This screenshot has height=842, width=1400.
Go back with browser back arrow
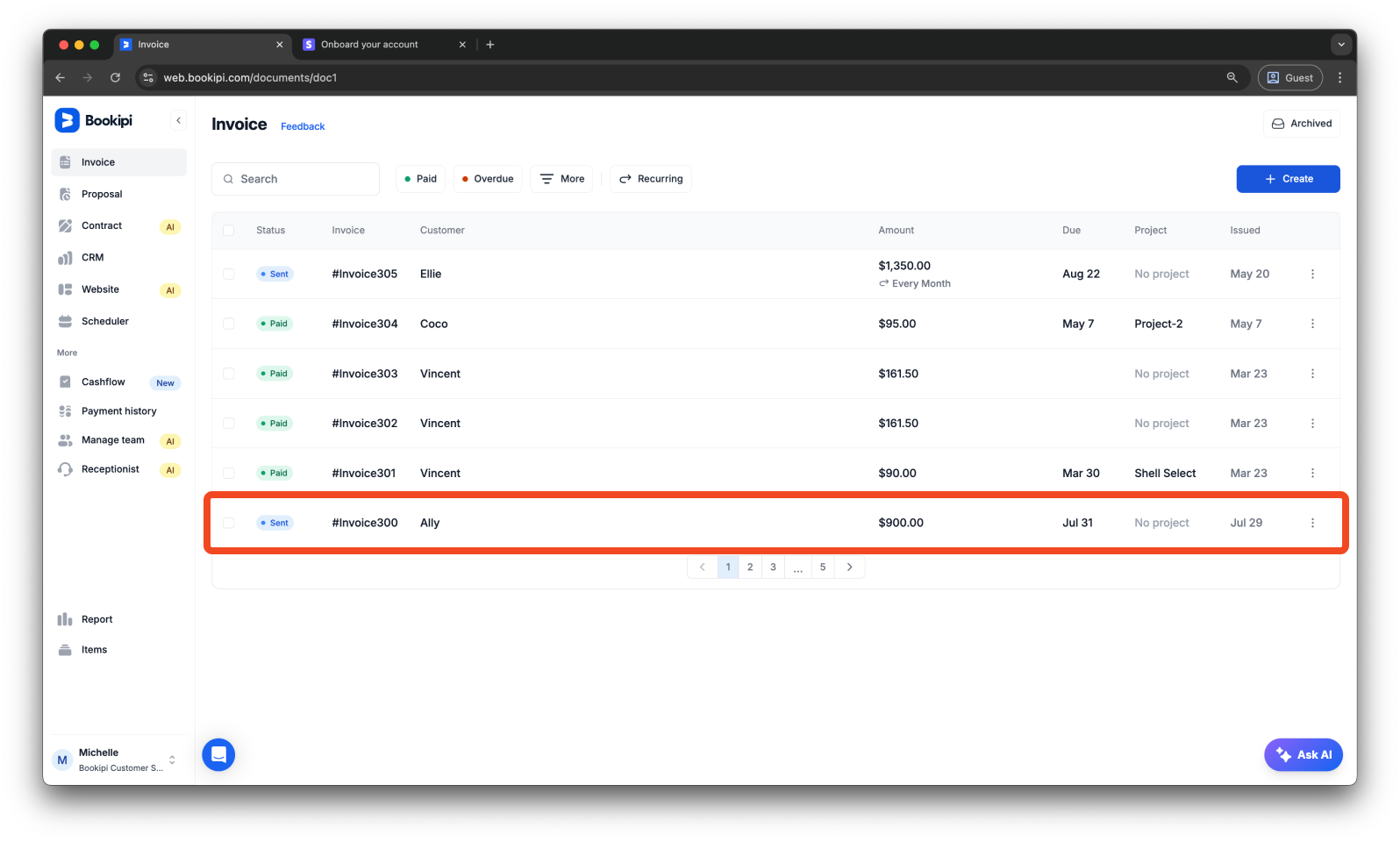point(60,77)
